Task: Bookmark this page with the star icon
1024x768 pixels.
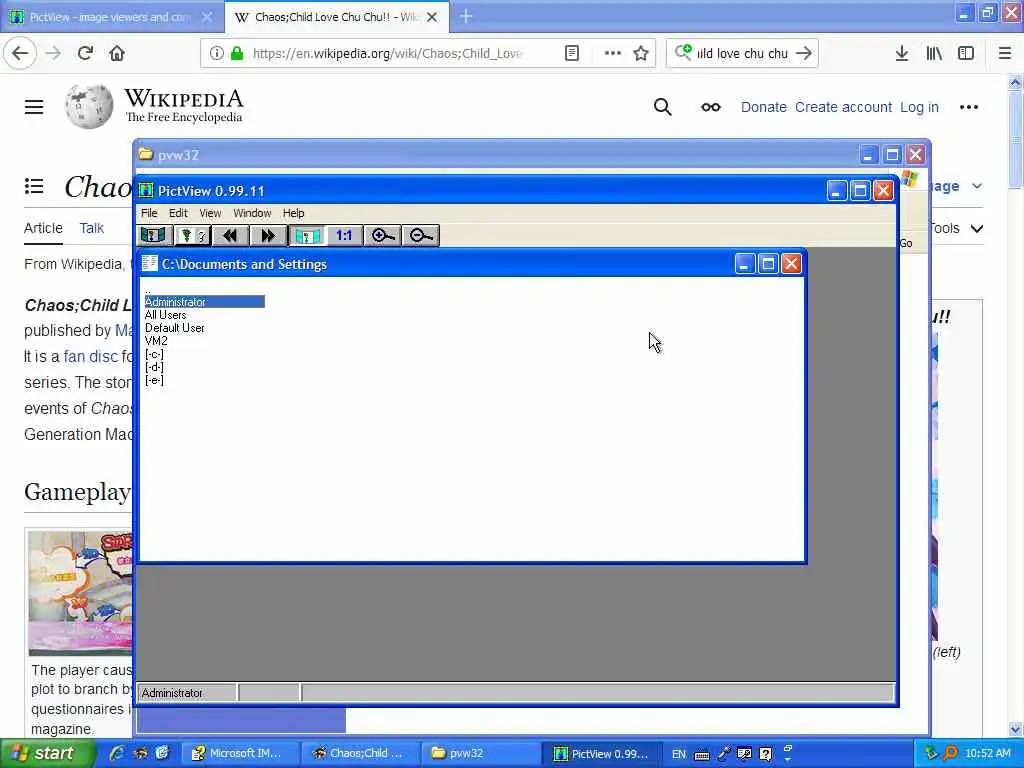Action: tap(641, 54)
